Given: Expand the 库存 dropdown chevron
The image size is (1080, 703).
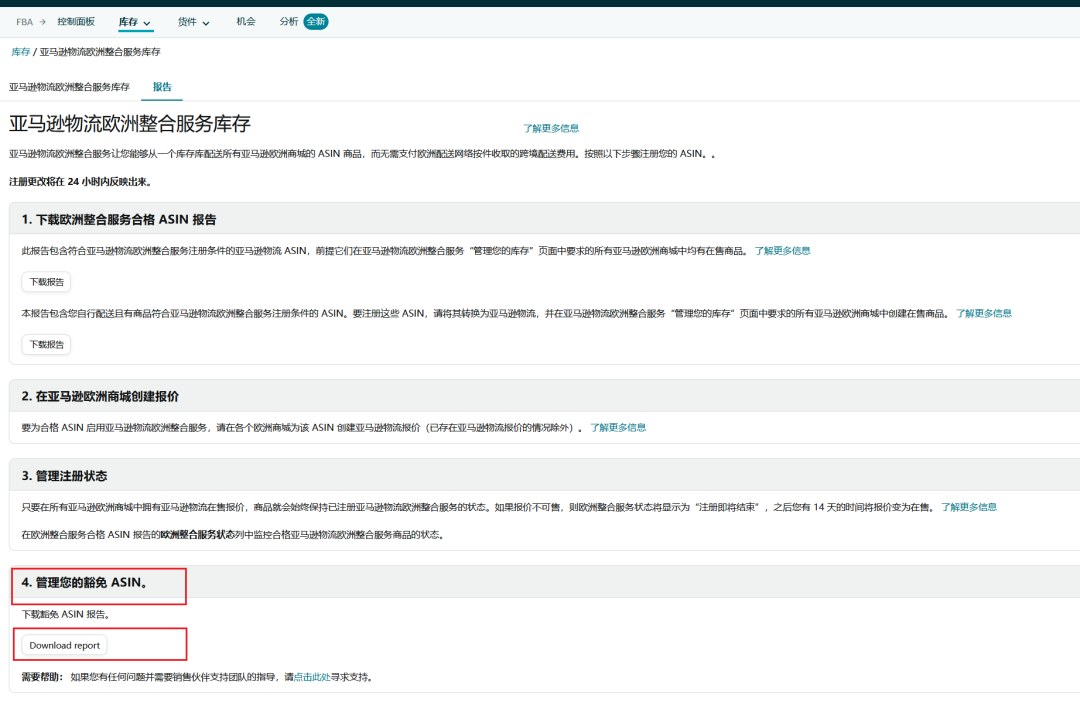Looking at the screenshot, I should (147, 23).
